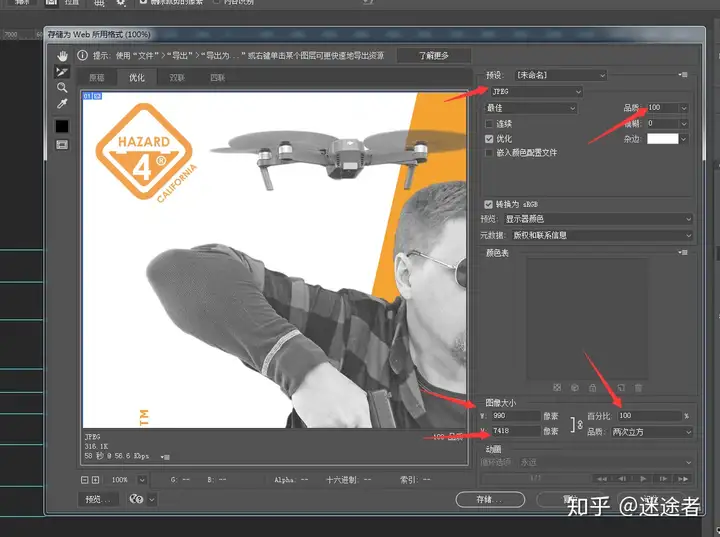The height and width of the screenshot is (537, 720).
Task: Toggle the constrain proportions link icon
Action: tap(577, 424)
